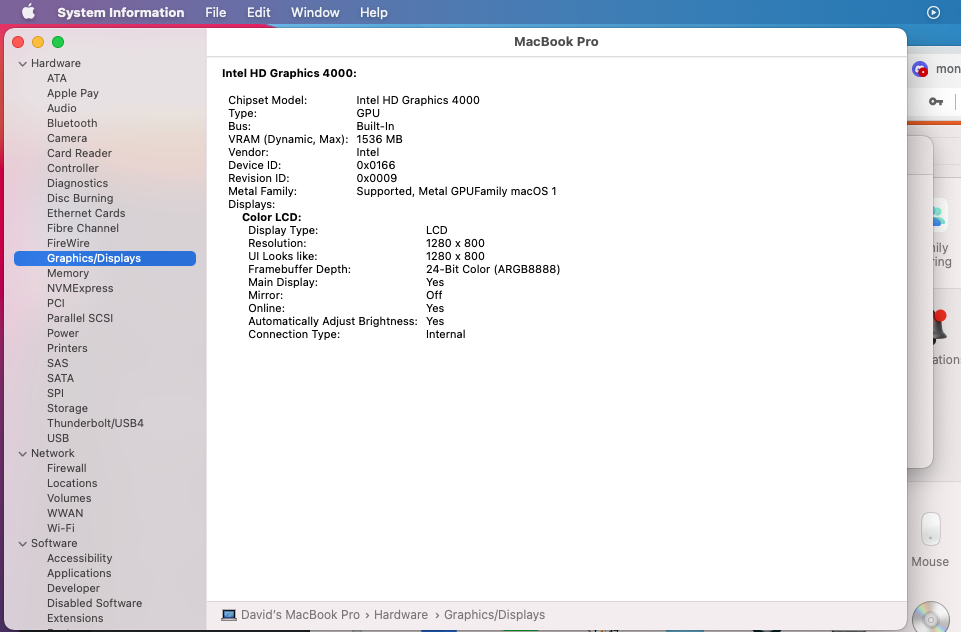Select Bluetooth in the sidebar
Image resolution: width=961 pixels, height=632 pixels.
tap(72, 123)
